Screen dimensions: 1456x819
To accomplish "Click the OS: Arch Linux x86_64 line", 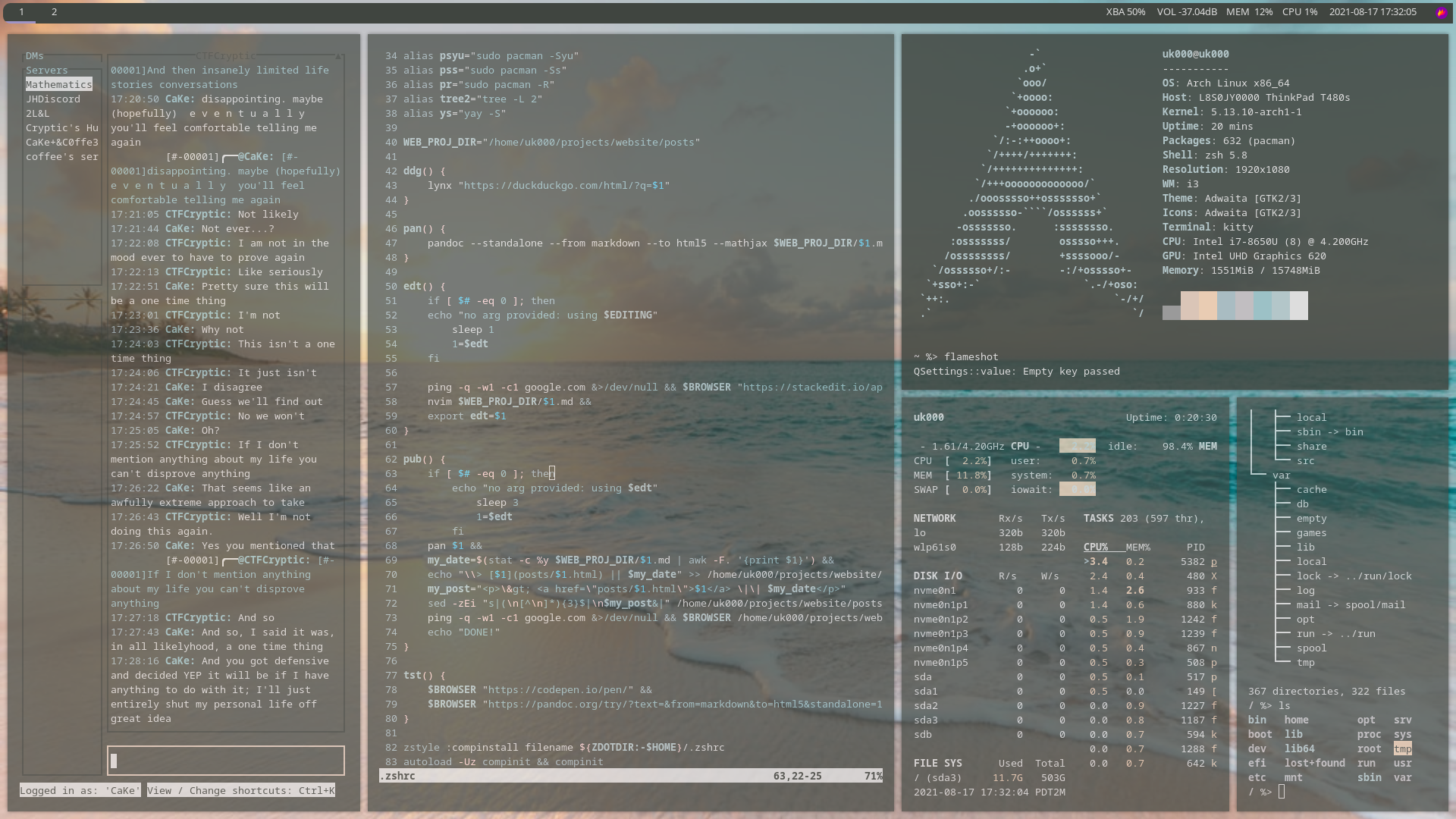I will pos(1226,83).
